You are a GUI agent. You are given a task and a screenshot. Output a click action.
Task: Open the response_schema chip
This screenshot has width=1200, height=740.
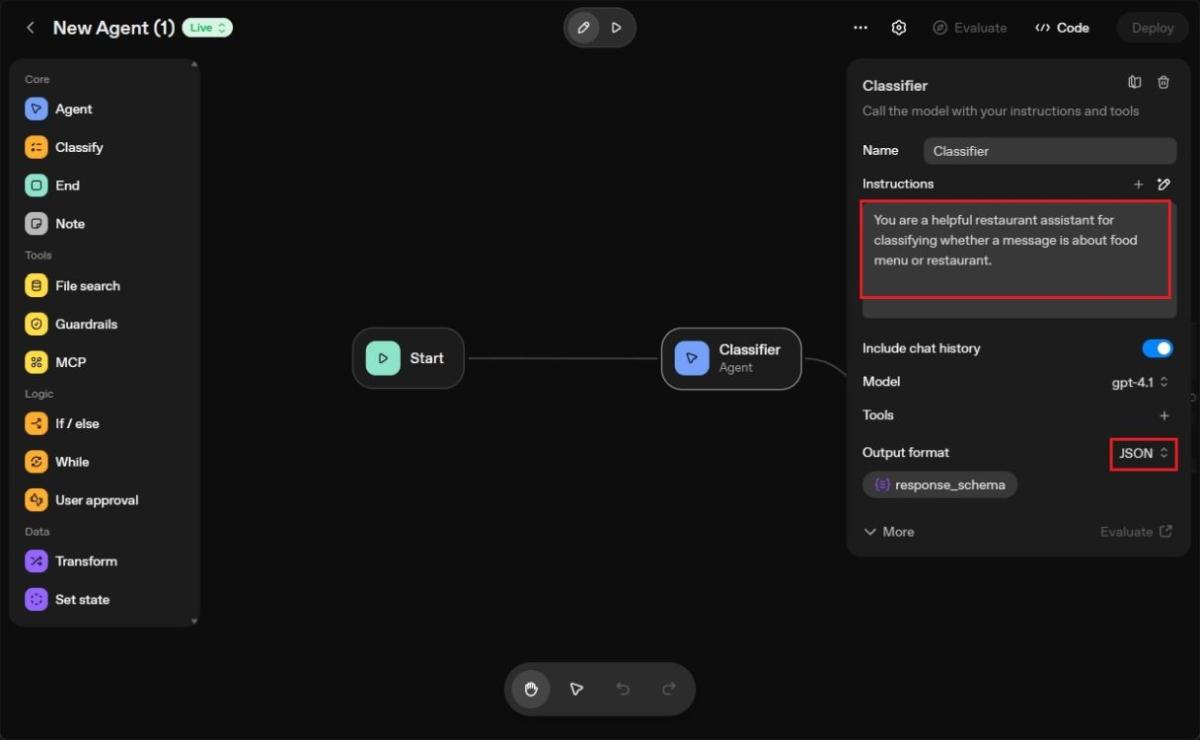939,484
